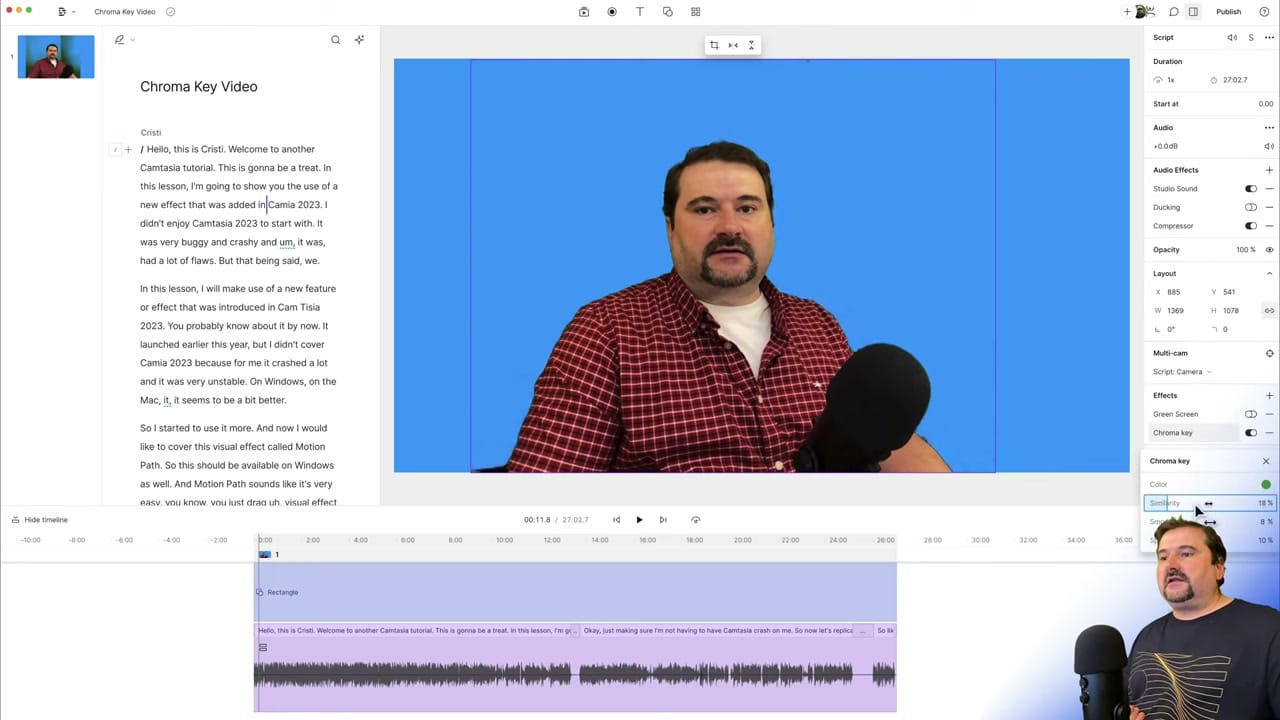This screenshot has height=720, width=1280.
Task: Disable the Chroma key effect toggle
Action: click(1251, 432)
